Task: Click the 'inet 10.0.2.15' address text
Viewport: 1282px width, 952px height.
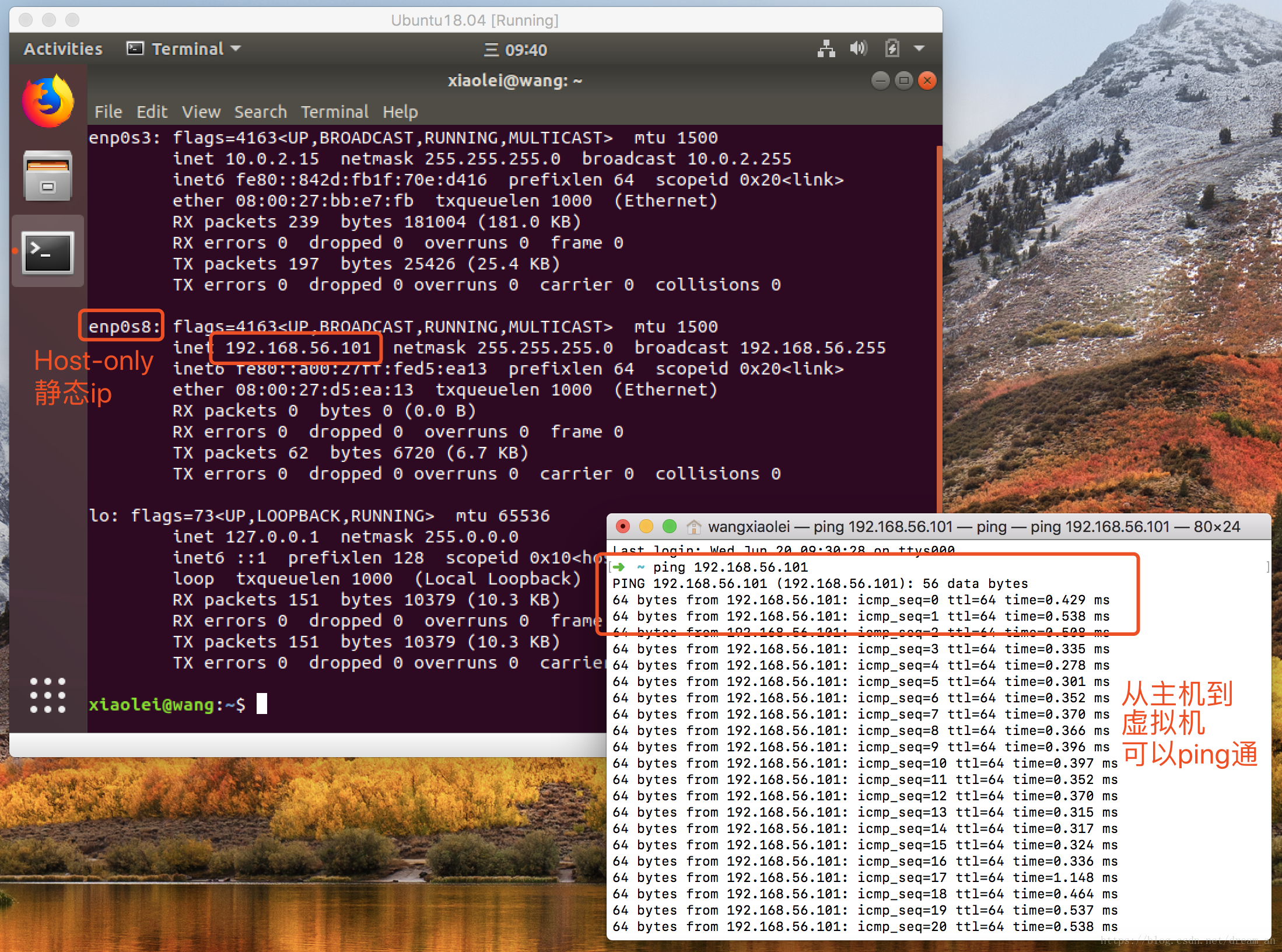Action: click(246, 159)
